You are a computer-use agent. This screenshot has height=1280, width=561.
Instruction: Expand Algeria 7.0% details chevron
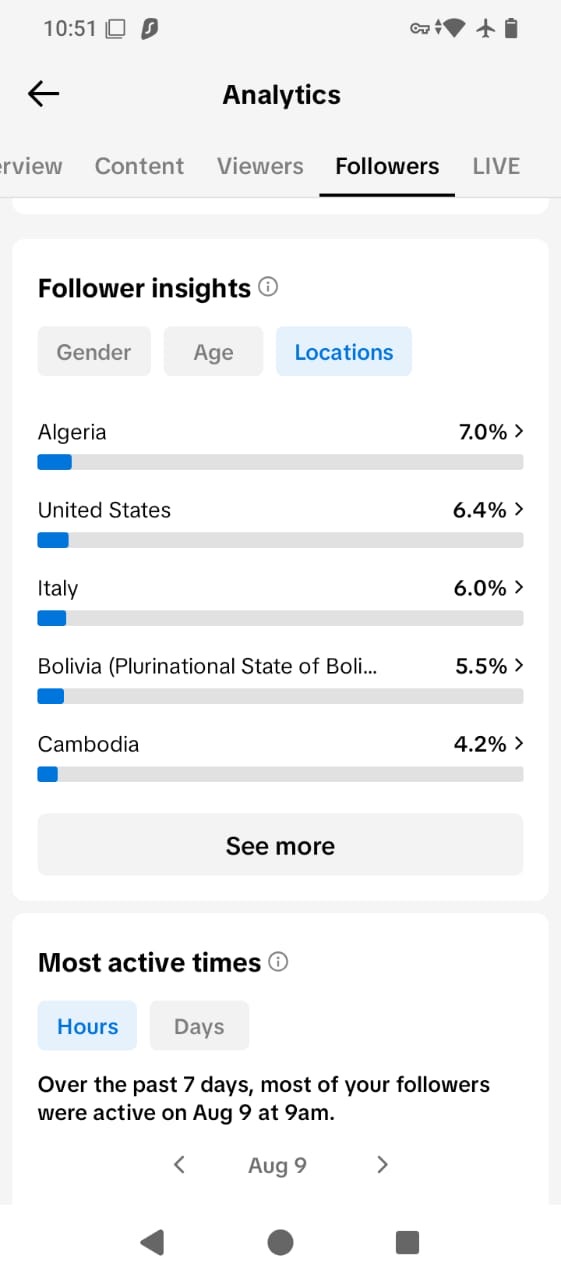[518, 432]
